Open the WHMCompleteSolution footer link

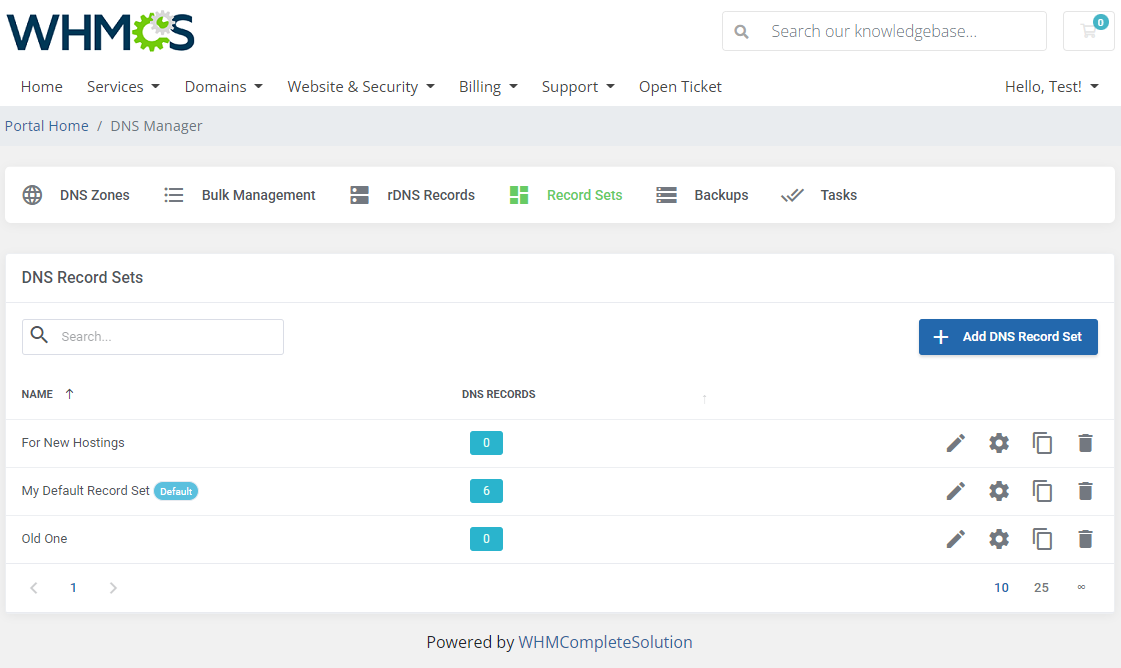tap(605, 642)
